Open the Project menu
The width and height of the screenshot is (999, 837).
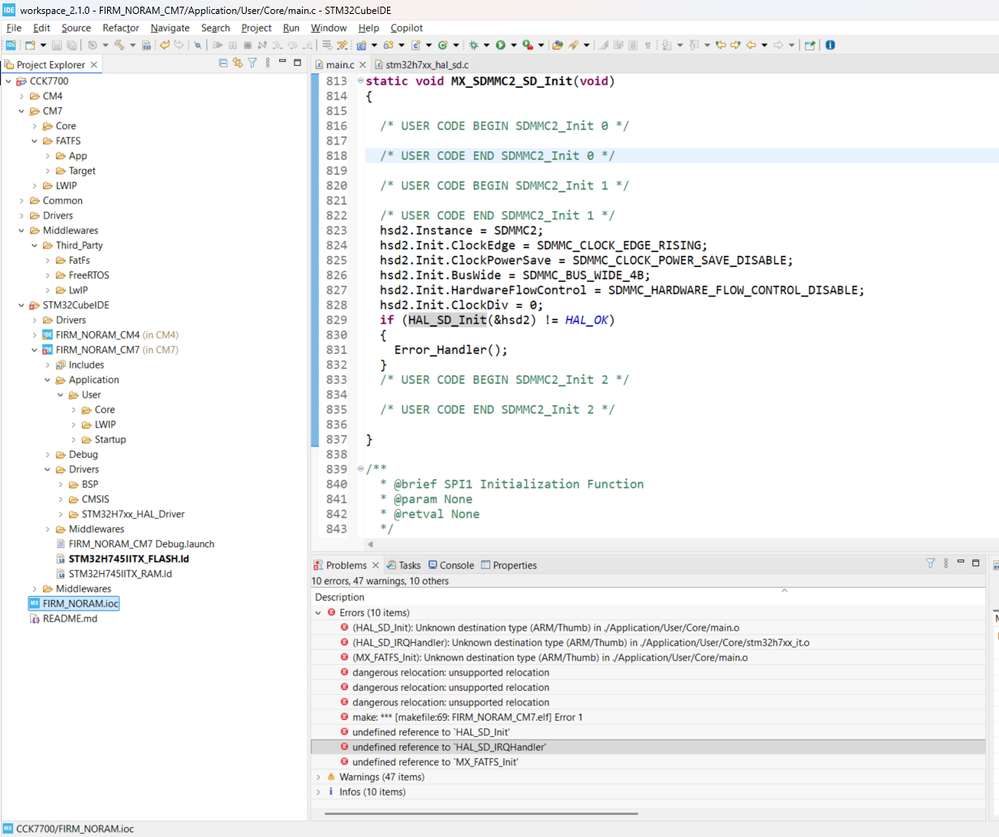pos(256,28)
